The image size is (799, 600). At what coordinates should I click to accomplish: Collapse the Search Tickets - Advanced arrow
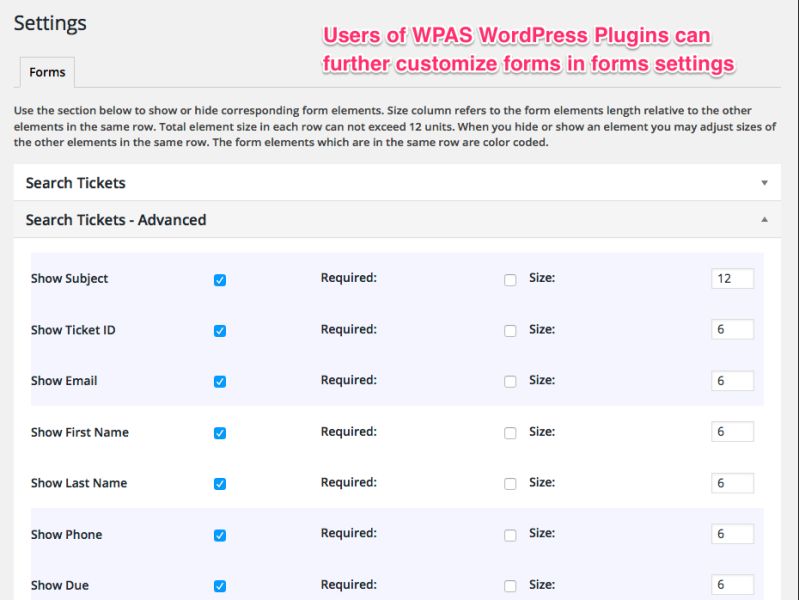tap(764, 220)
